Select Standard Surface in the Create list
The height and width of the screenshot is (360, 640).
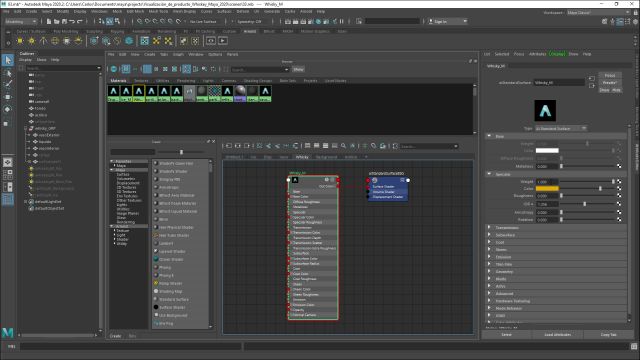(x=174, y=299)
